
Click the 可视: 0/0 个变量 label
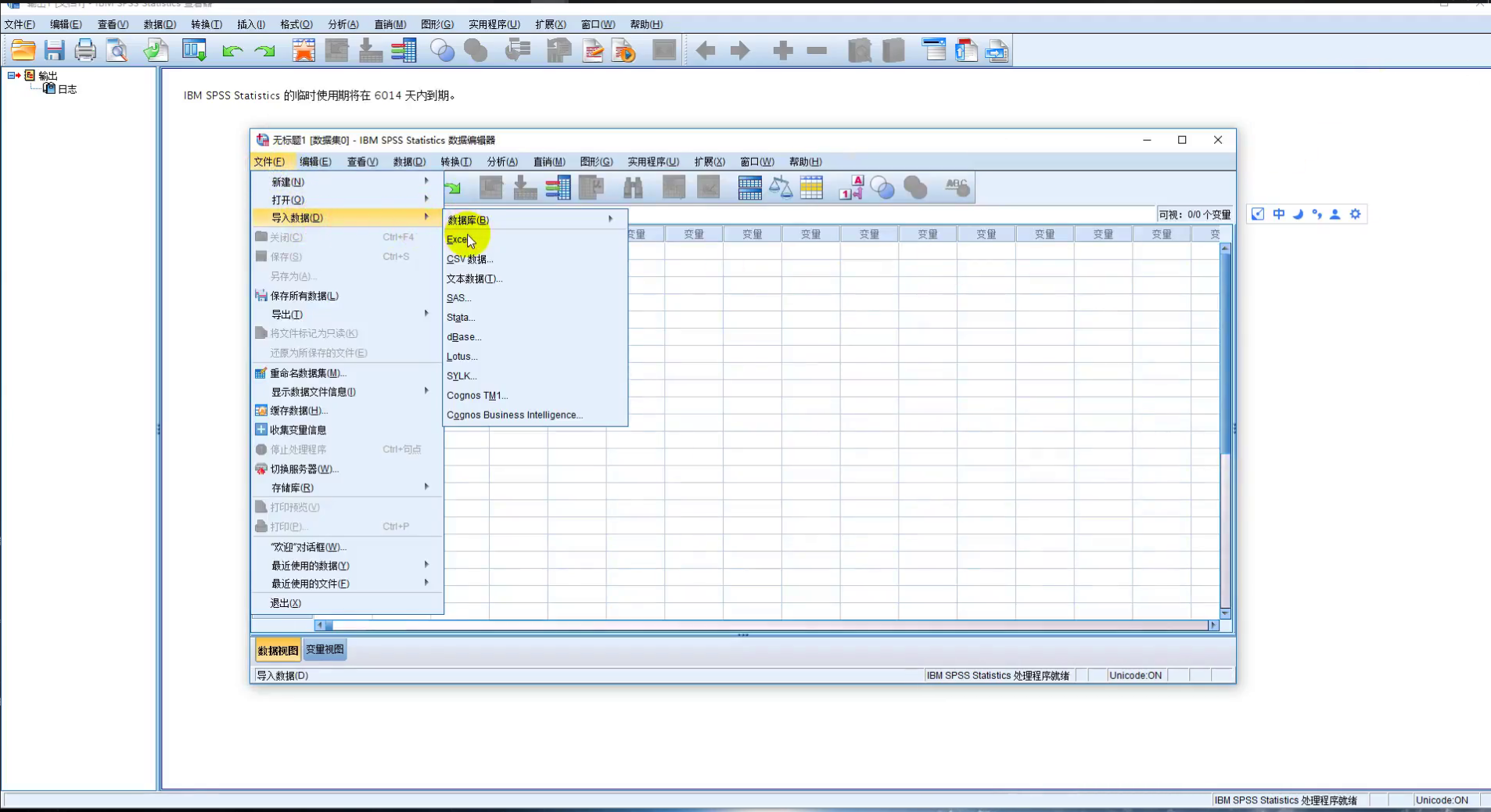(x=1195, y=214)
